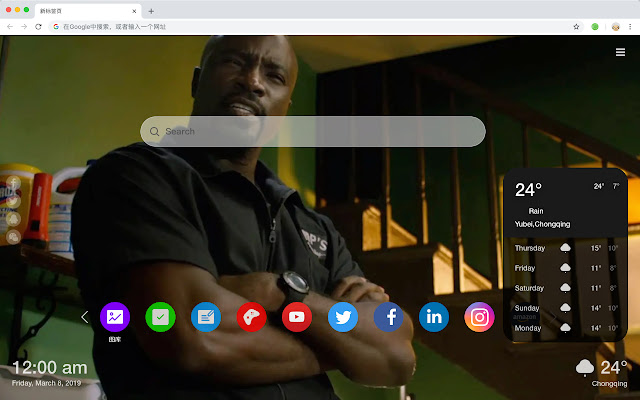640x400 pixels.
Task: Select the Sunday forecast row
Action: point(566,308)
